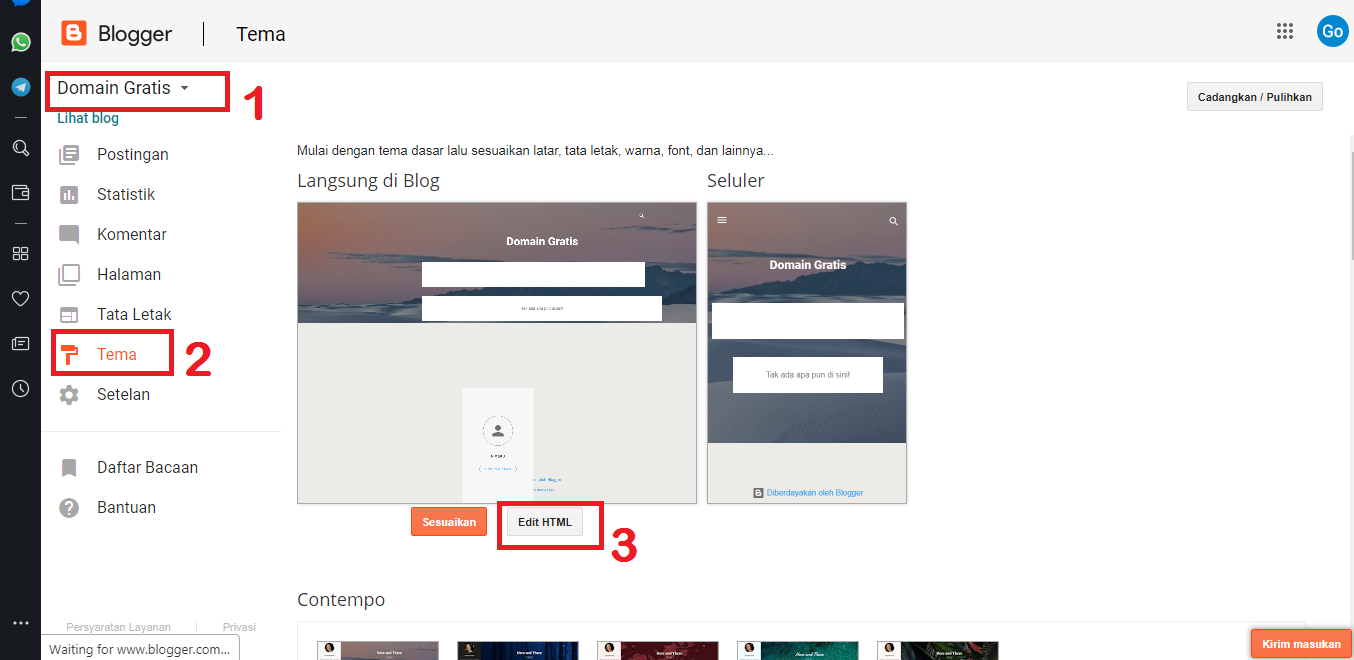Click the Kirim masukan feedback button
1354x660 pixels.
[x=1301, y=644]
